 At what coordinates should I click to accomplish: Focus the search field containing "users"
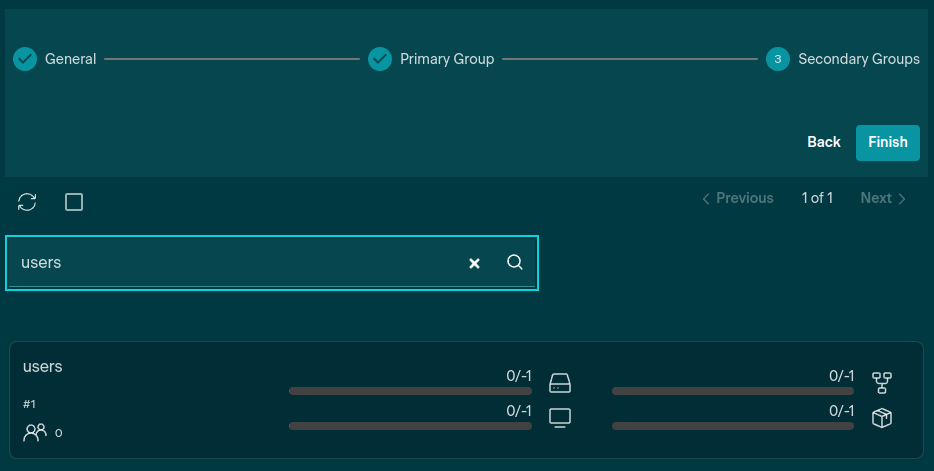[235, 263]
